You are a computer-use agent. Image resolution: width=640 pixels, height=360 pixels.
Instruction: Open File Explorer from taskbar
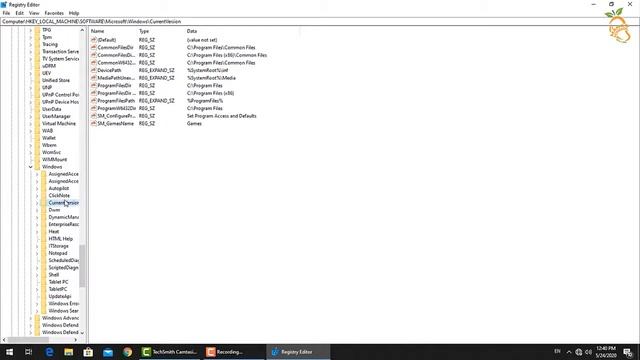coord(69,352)
